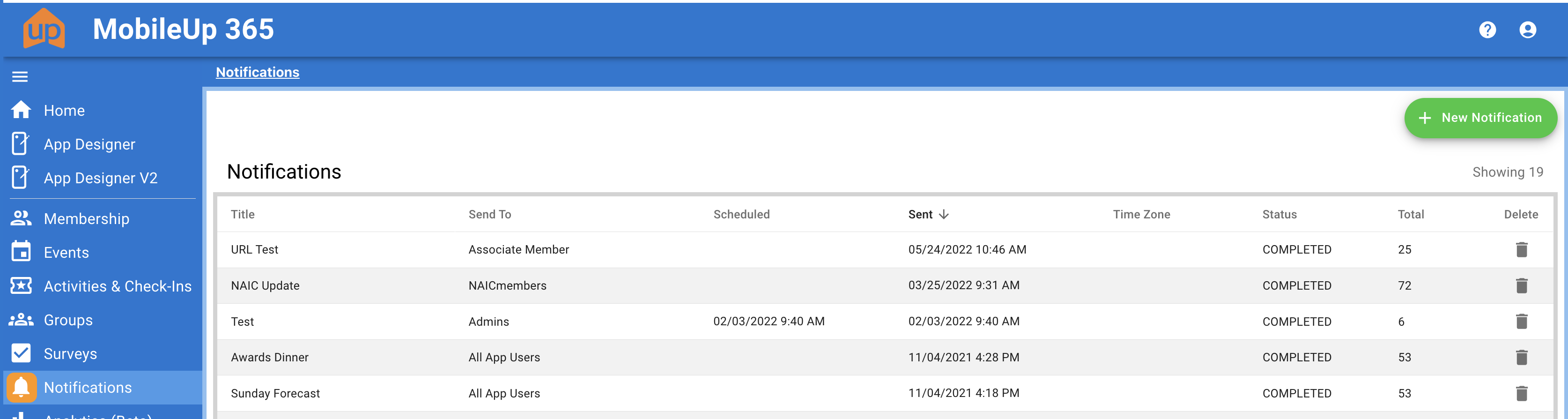Delete the URL Test notification
Image resolution: width=1568 pixels, height=419 pixels.
pos(1521,250)
